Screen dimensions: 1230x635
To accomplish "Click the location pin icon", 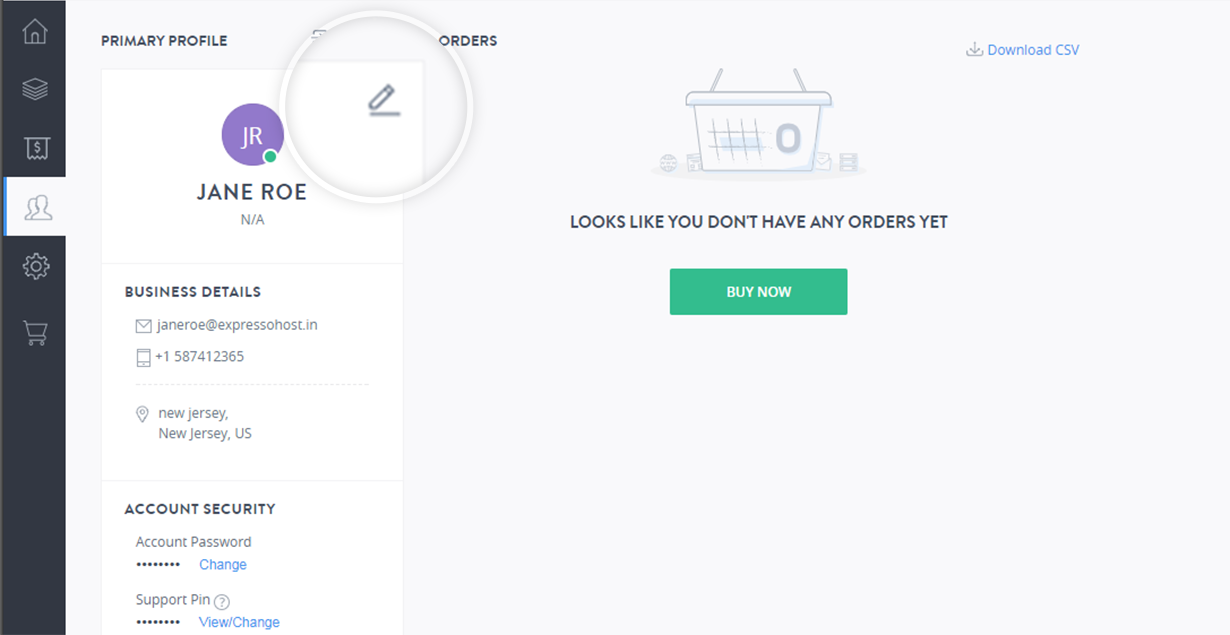I will 142,414.
